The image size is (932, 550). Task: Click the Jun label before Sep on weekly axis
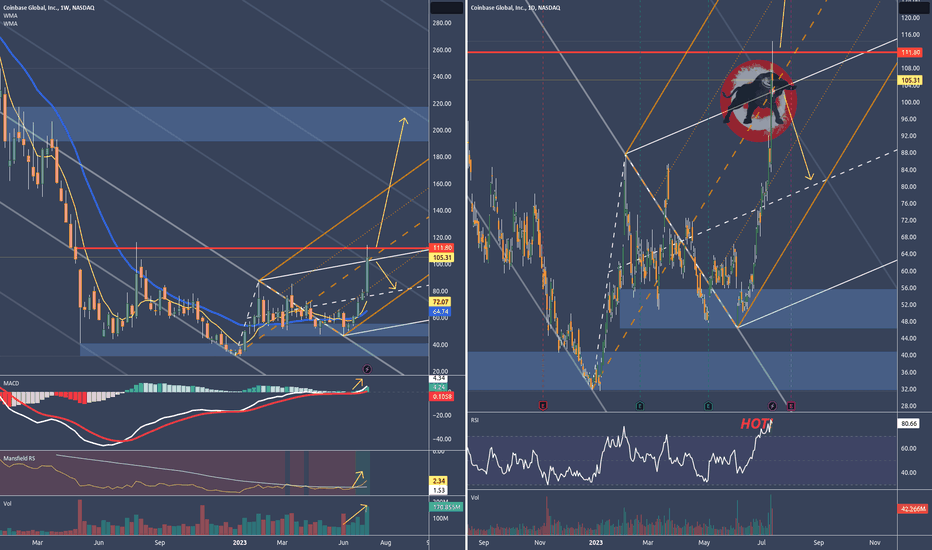(99, 542)
